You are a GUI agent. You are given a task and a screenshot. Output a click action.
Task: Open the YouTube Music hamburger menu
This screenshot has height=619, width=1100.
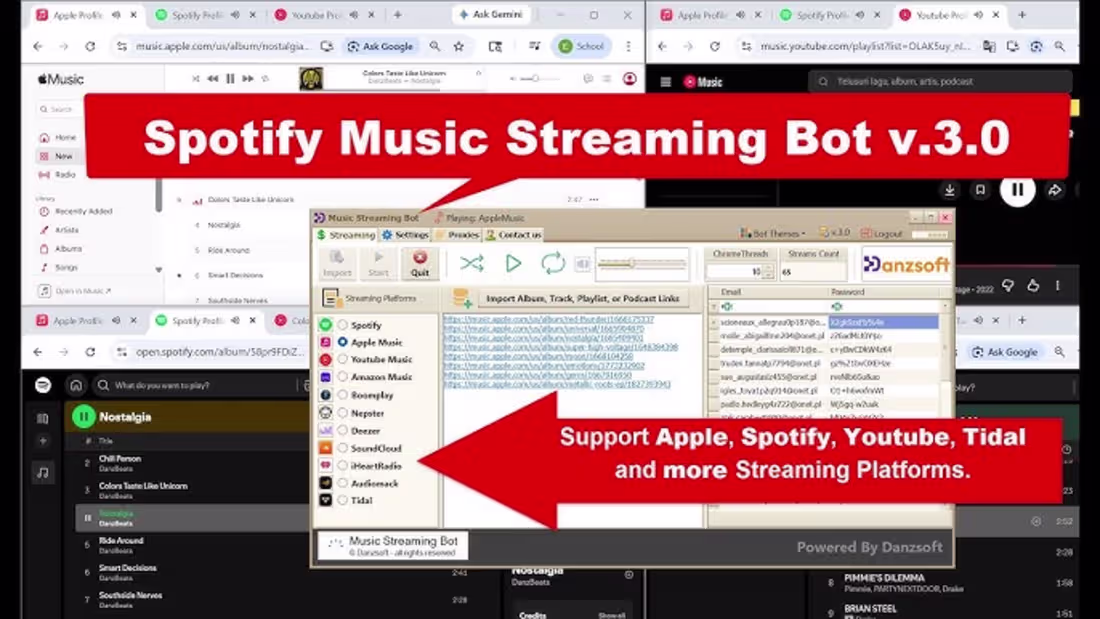[666, 82]
